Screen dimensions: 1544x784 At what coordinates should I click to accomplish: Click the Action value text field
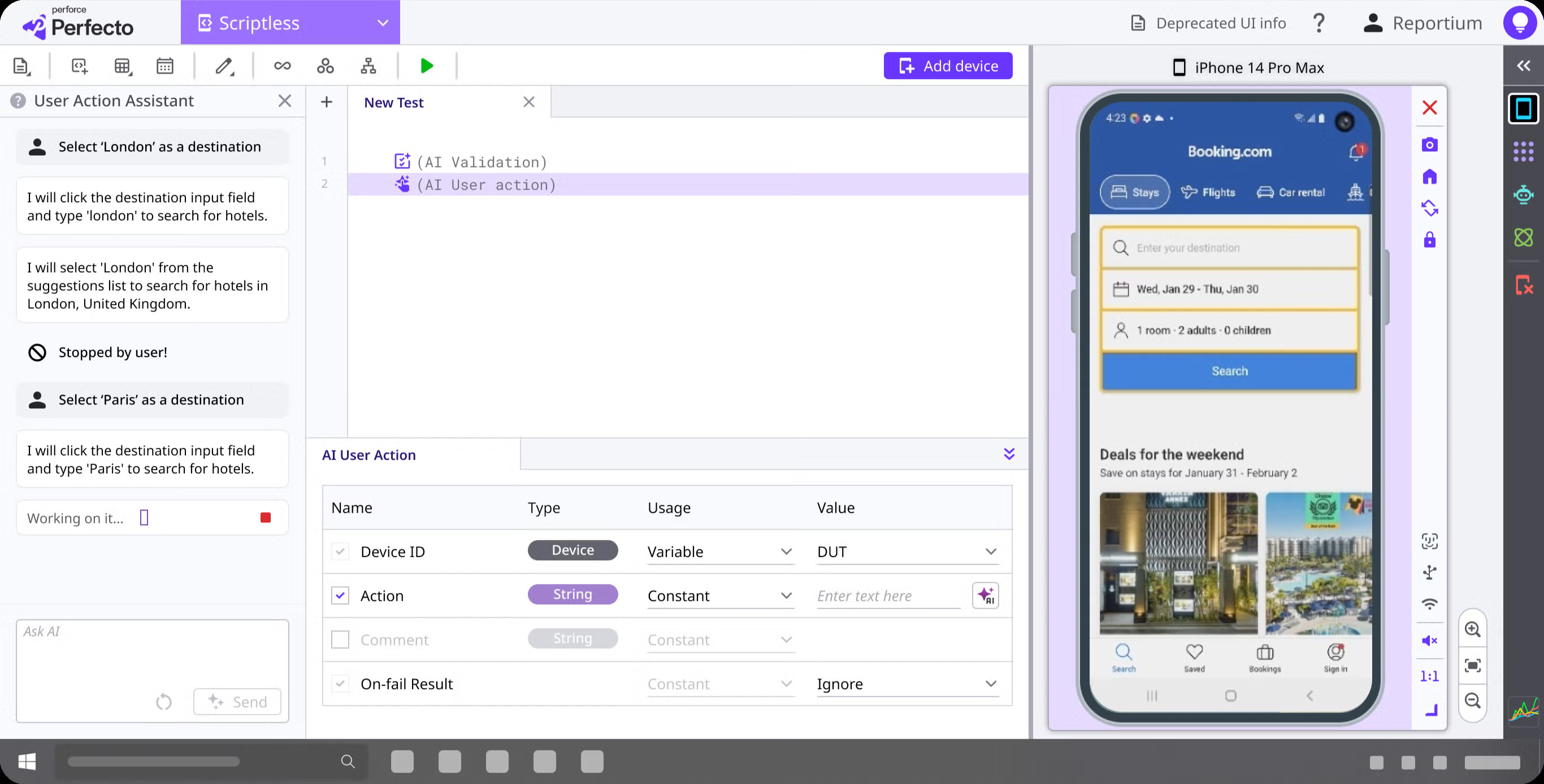(x=888, y=596)
